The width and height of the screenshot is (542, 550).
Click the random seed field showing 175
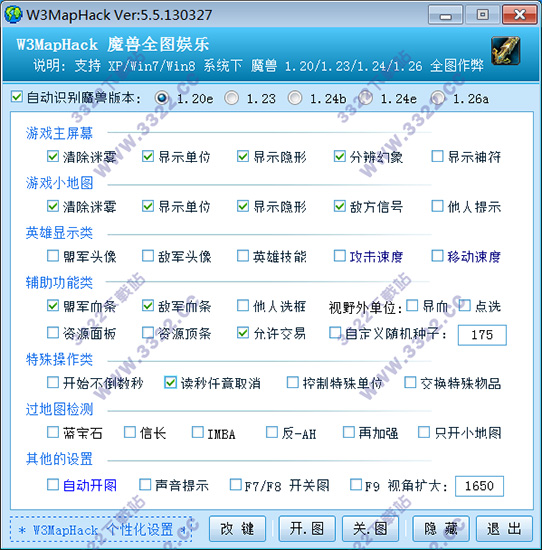tap(482, 335)
